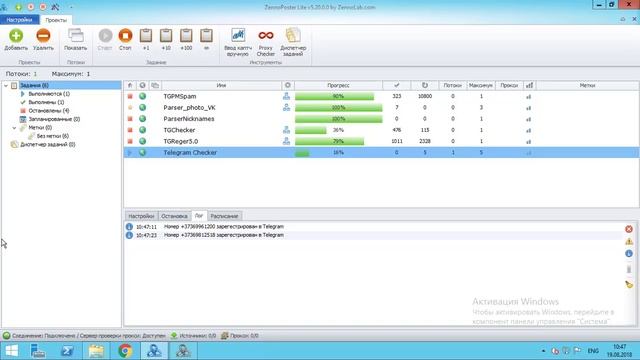Open the Proxy Checker tool
640x360 pixels.
coord(266,42)
